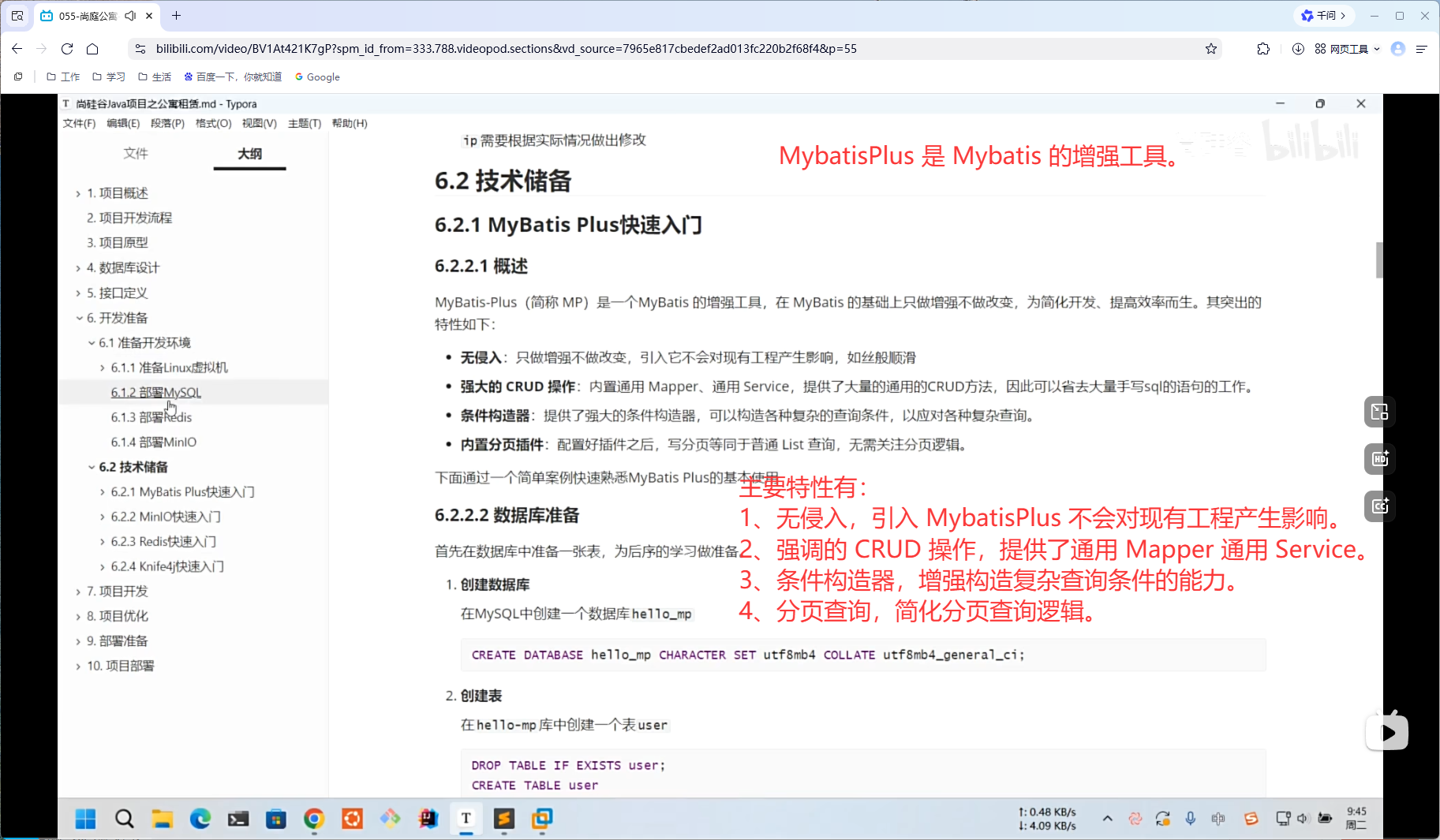This screenshot has height=840, width=1440.
Task: Expand outline item 4. 数据库设计
Action: pyautogui.click(x=78, y=268)
